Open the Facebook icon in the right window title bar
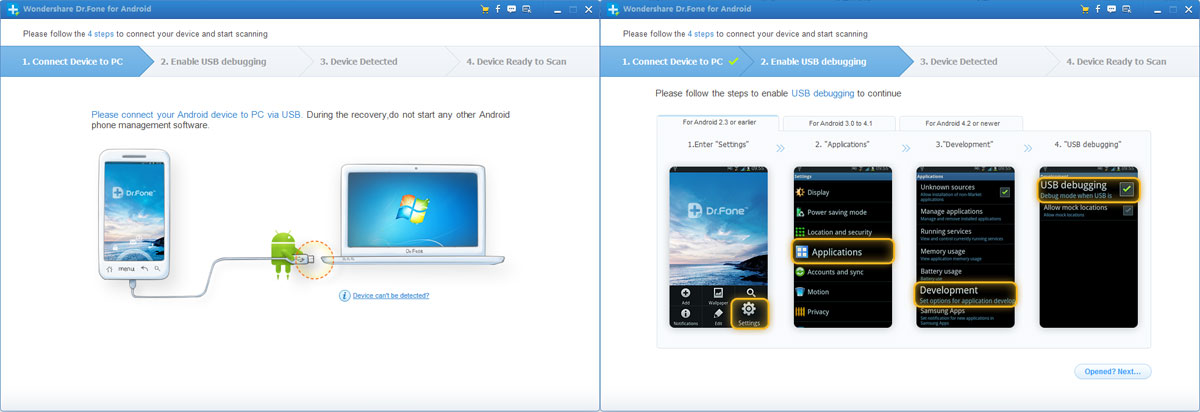This screenshot has width=1200, height=412. click(x=1098, y=9)
